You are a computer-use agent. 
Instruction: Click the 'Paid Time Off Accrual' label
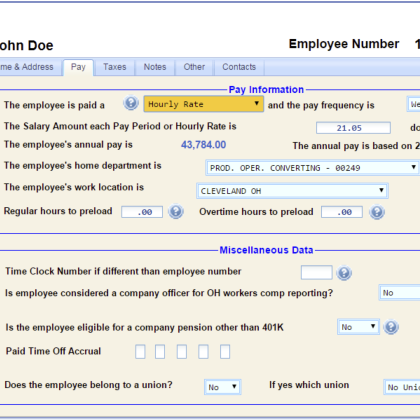(53, 351)
